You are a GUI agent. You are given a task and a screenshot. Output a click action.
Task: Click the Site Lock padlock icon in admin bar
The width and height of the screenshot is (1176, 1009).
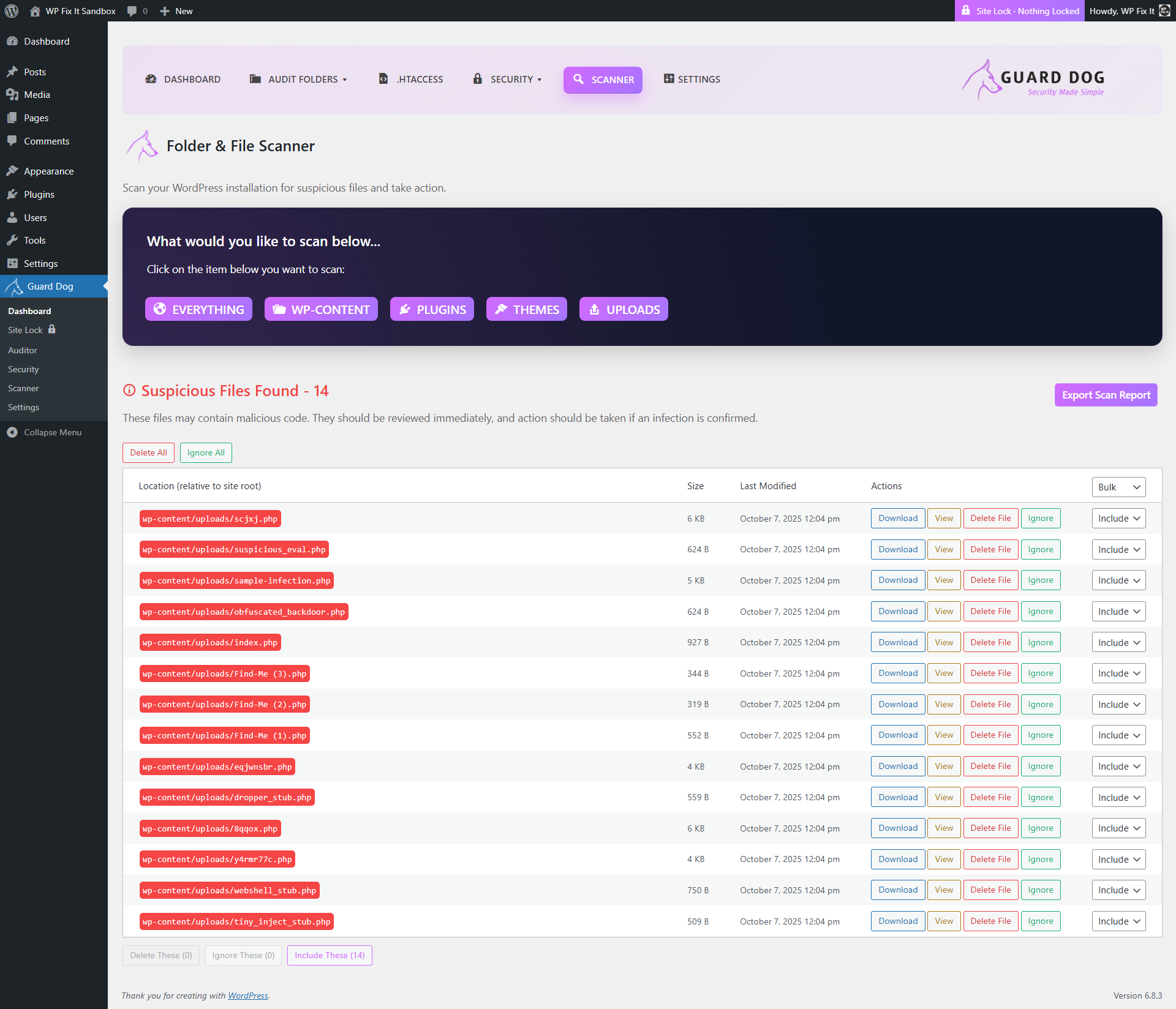pyautogui.click(x=966, y=11)
